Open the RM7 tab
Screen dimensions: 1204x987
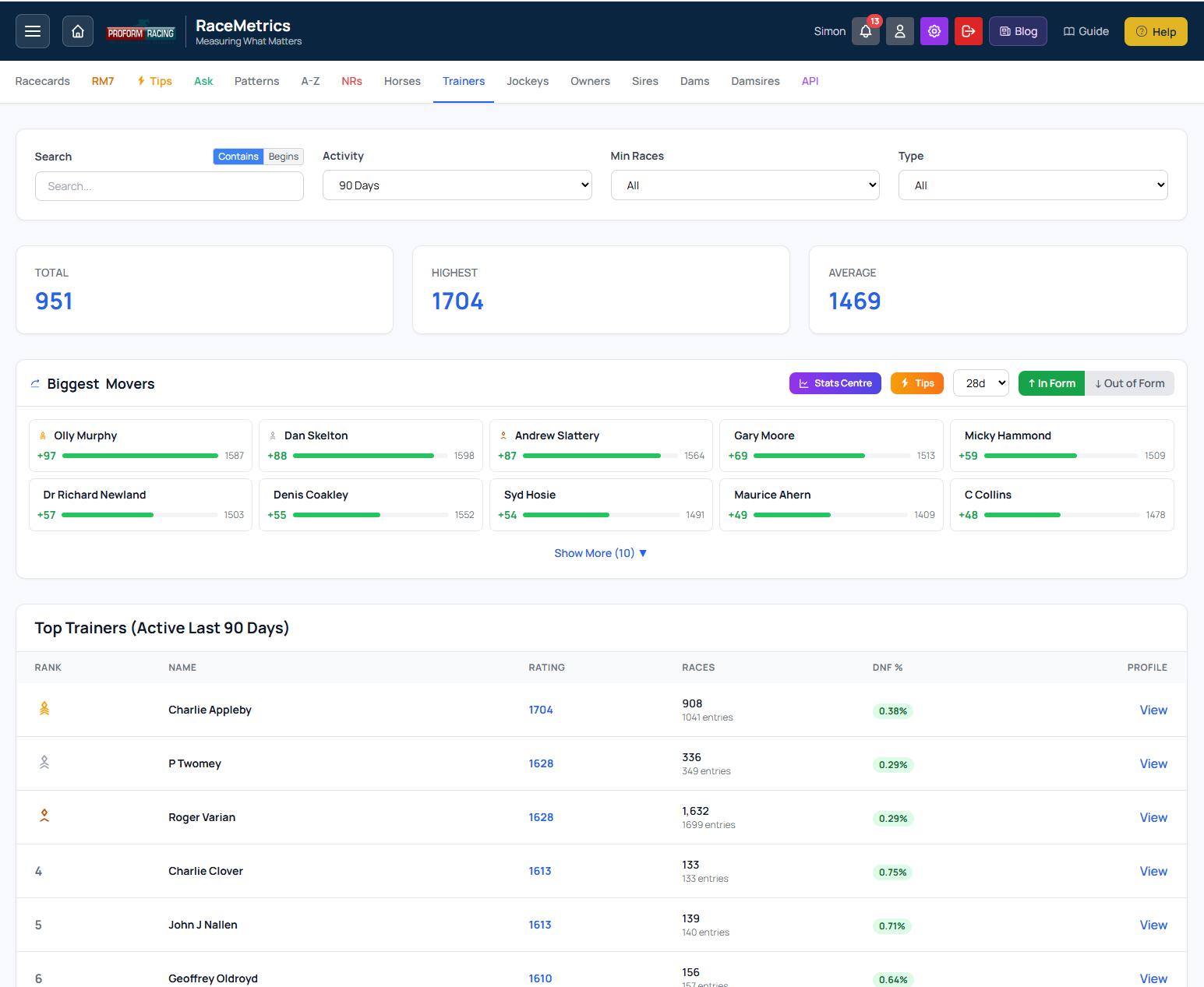pos(103,81)
